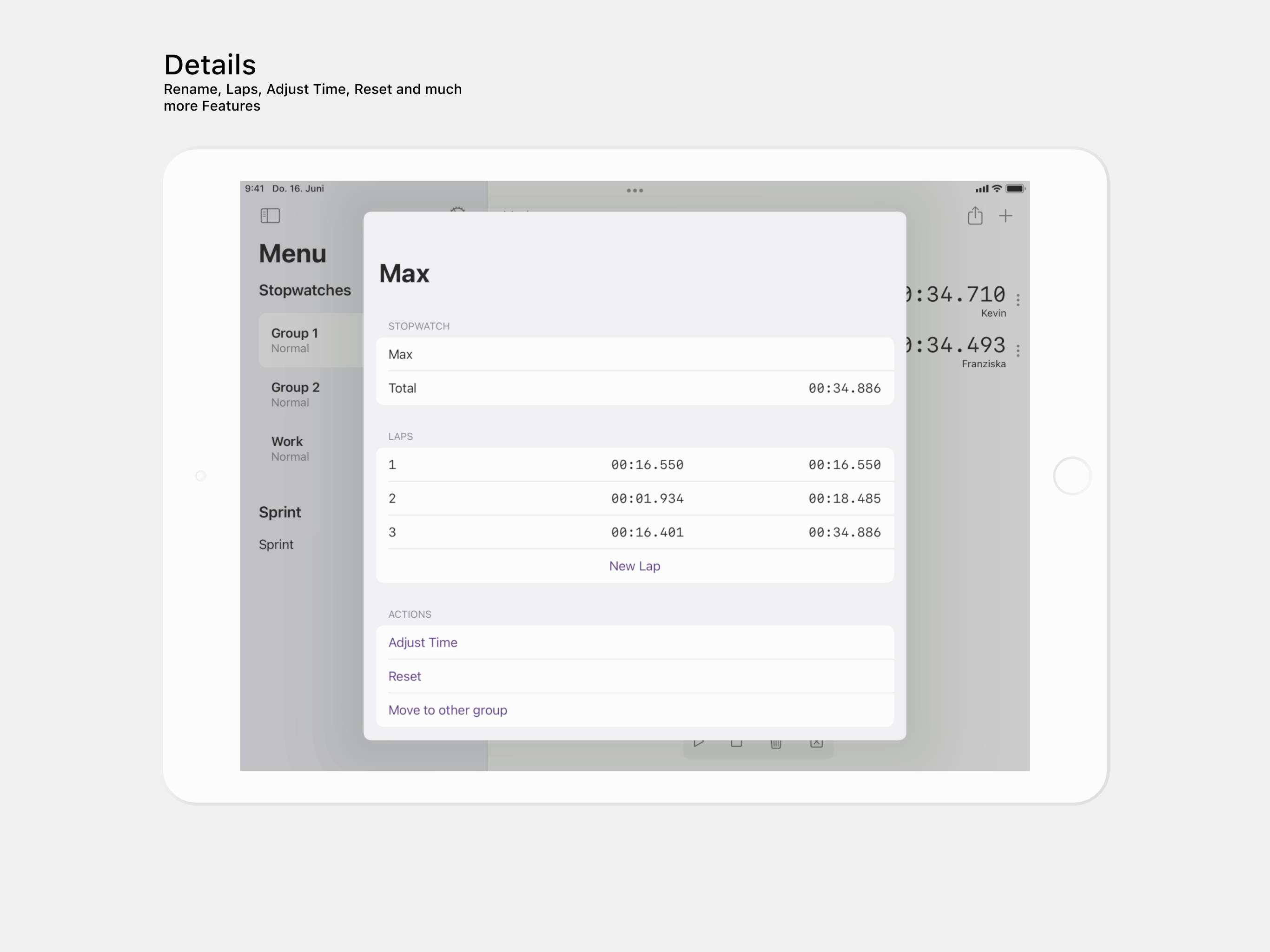Add a stopwatch with plus icon

click(x=1005, y=216)
